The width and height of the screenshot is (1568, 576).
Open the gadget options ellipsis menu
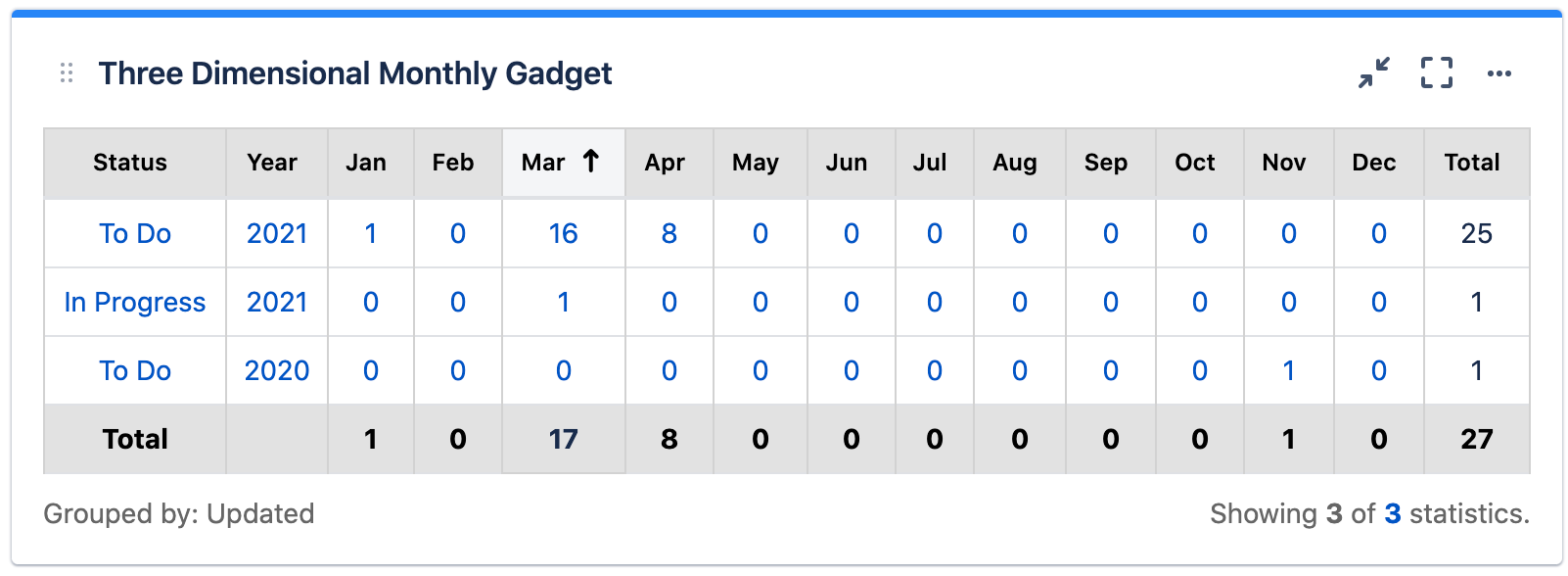(x=1500, y=72)
